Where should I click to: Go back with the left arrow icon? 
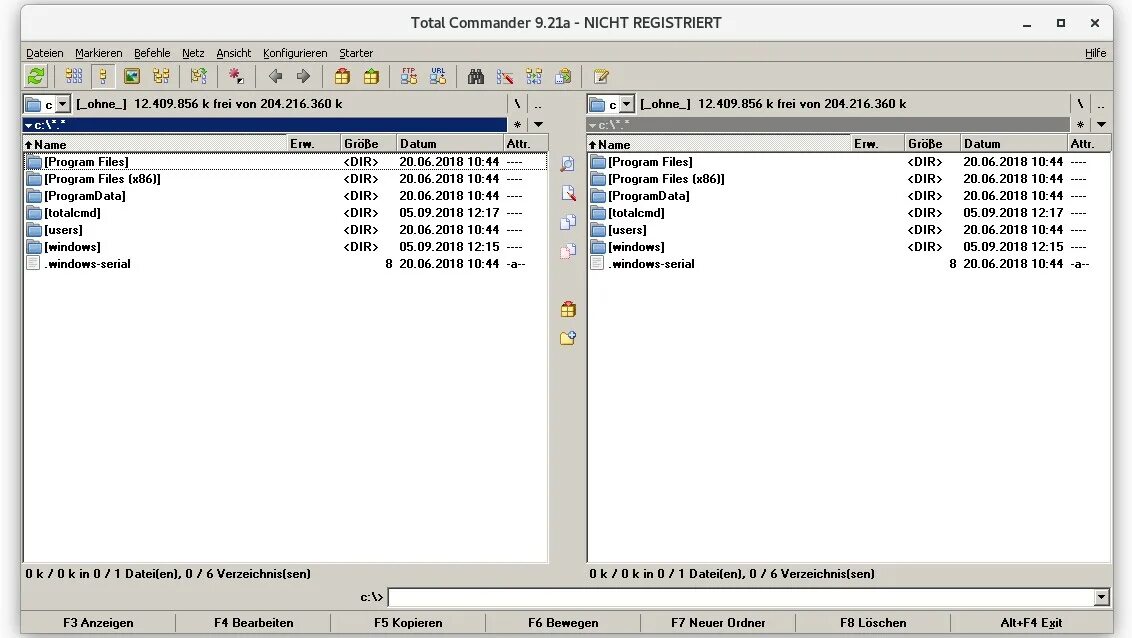275,76
